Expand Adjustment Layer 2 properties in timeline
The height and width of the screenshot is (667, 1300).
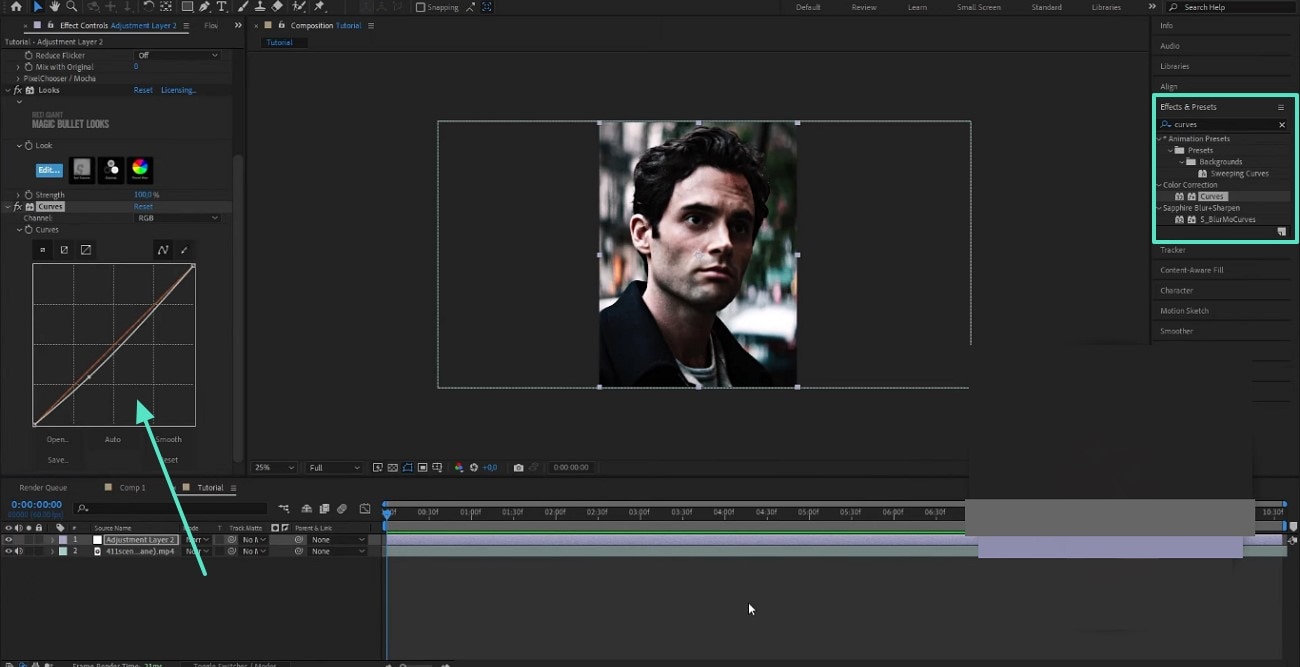(52, 540)
